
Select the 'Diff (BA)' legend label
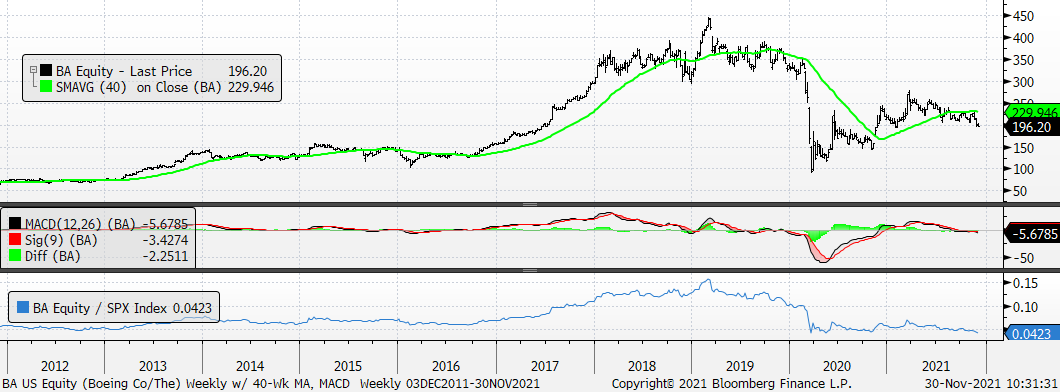pyautogui.click(x=53, y=255)
